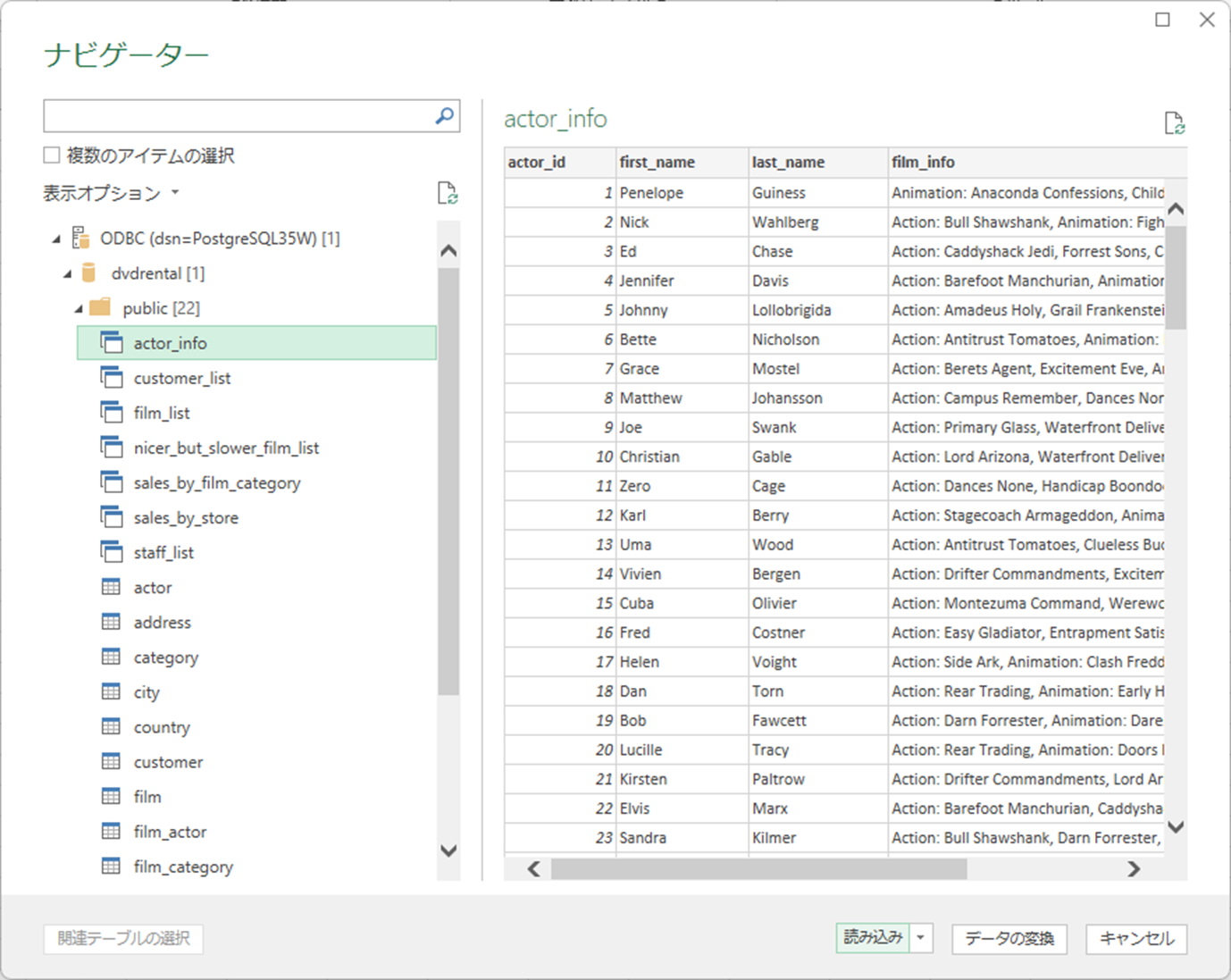Open the 読み込み dropdown arrow
Image resolution: width=1231 pixels, height=980 pixels.
point(920,938)
